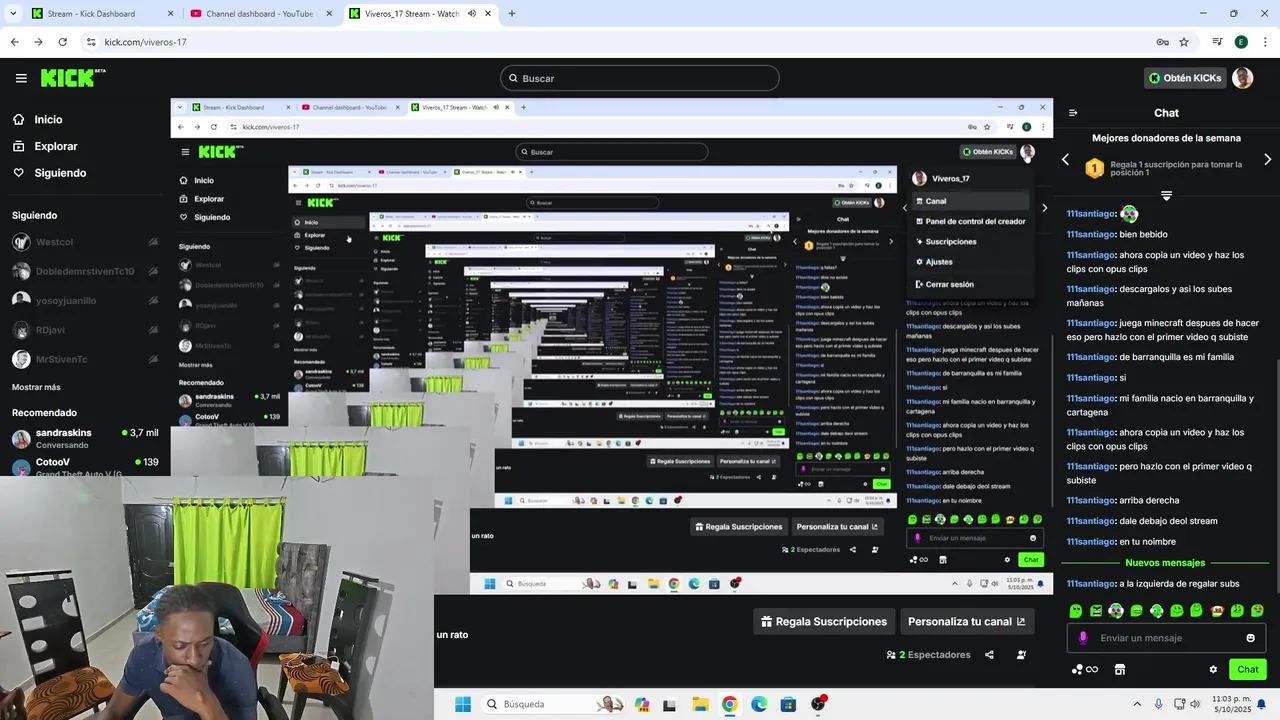
Task: Open Chrome profile E avatar
Action: tap(1241, 42)
